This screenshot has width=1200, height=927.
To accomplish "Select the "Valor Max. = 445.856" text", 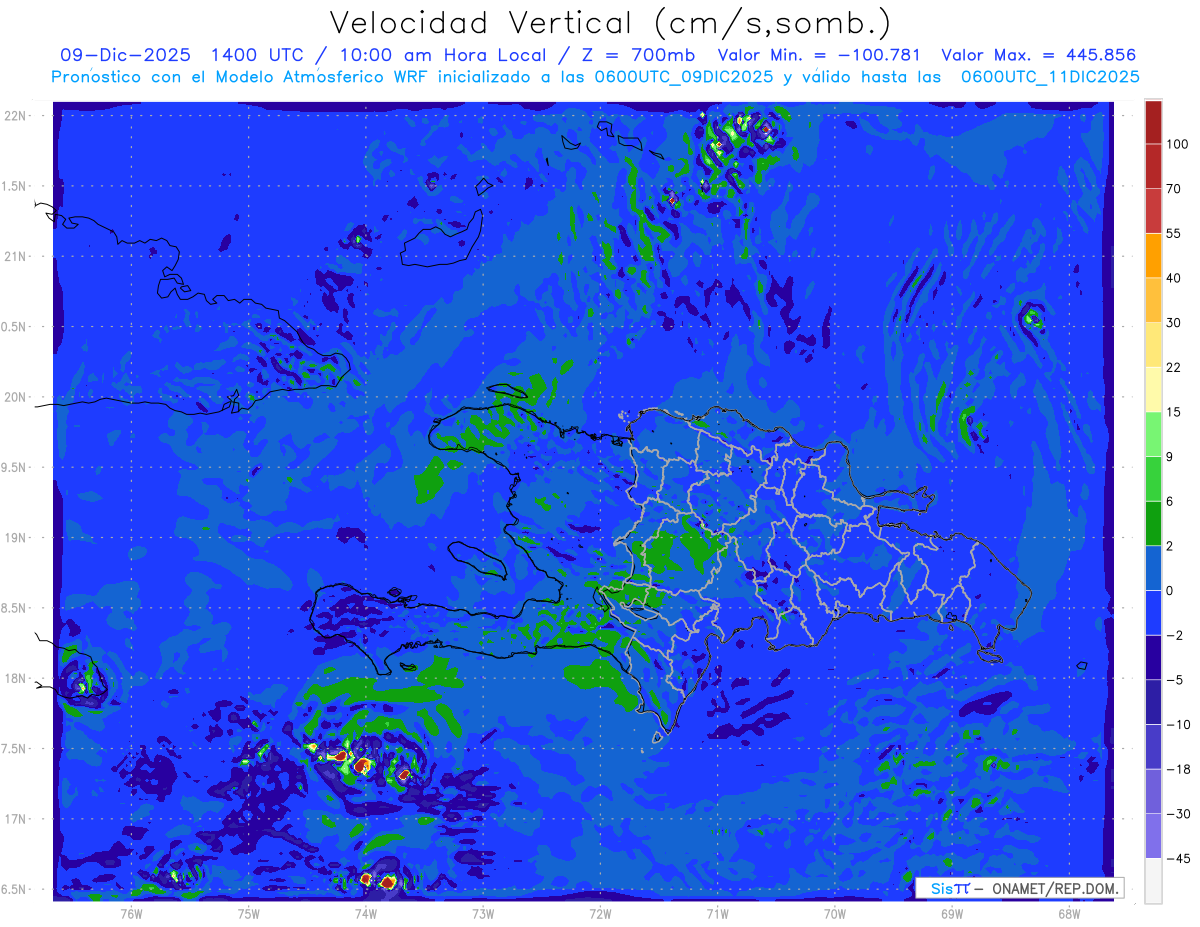I will coord(1039,54).
